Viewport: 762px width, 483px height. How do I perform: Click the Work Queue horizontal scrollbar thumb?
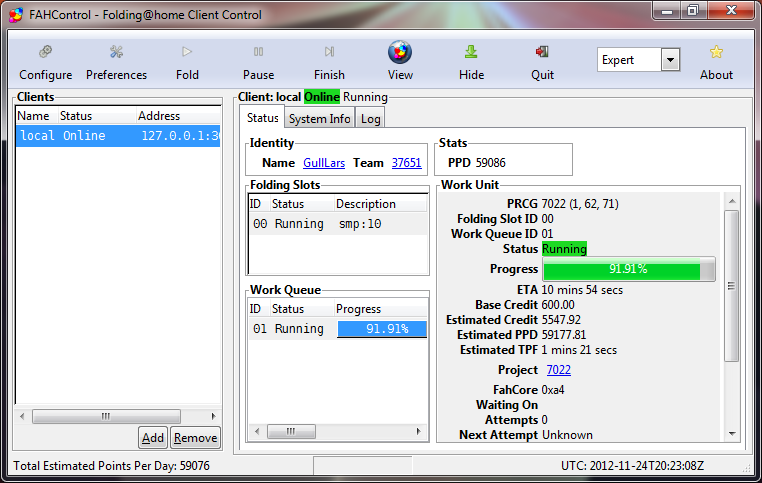[x=291, y=431]
